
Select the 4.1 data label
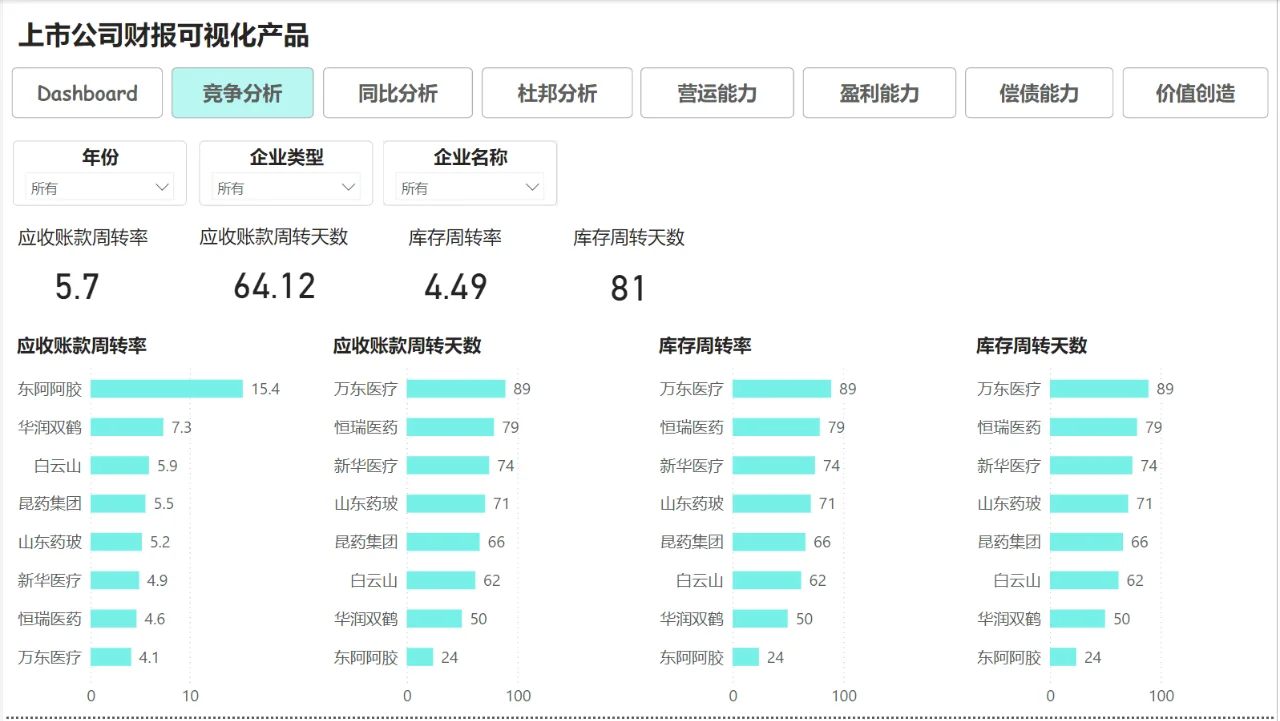[149, 657]
